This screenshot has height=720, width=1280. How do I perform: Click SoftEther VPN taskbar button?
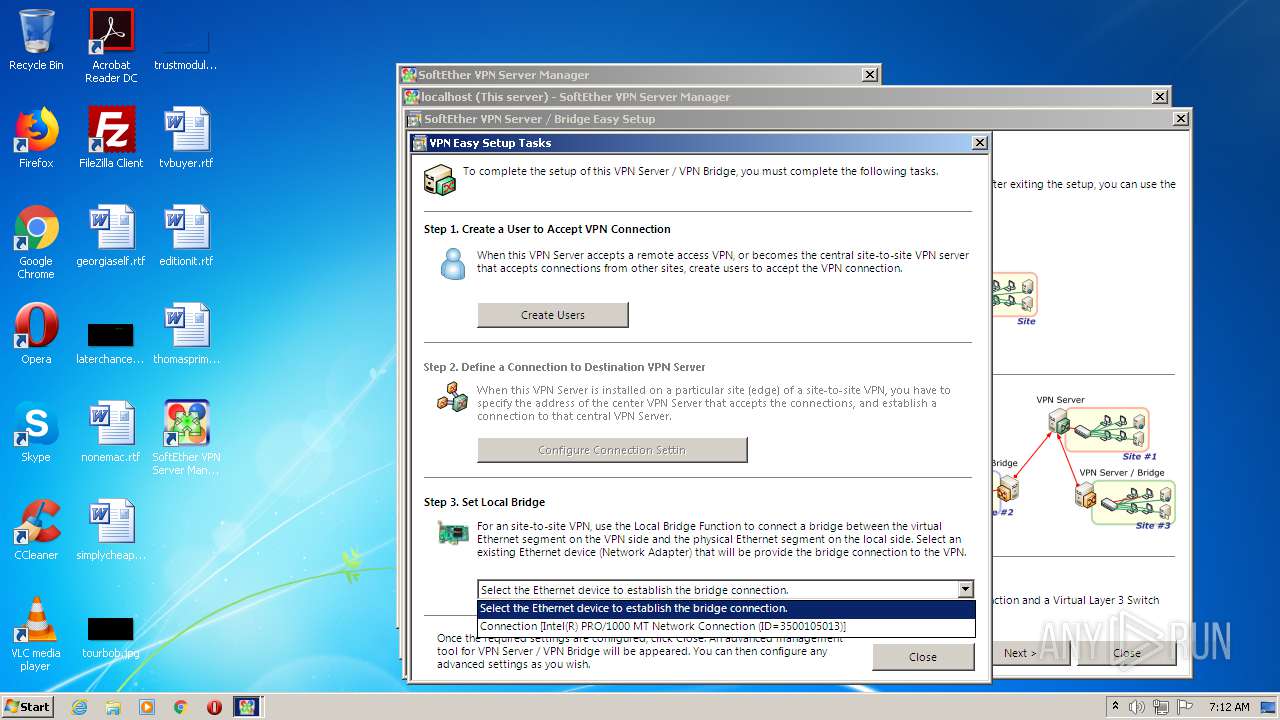(246, 707)
